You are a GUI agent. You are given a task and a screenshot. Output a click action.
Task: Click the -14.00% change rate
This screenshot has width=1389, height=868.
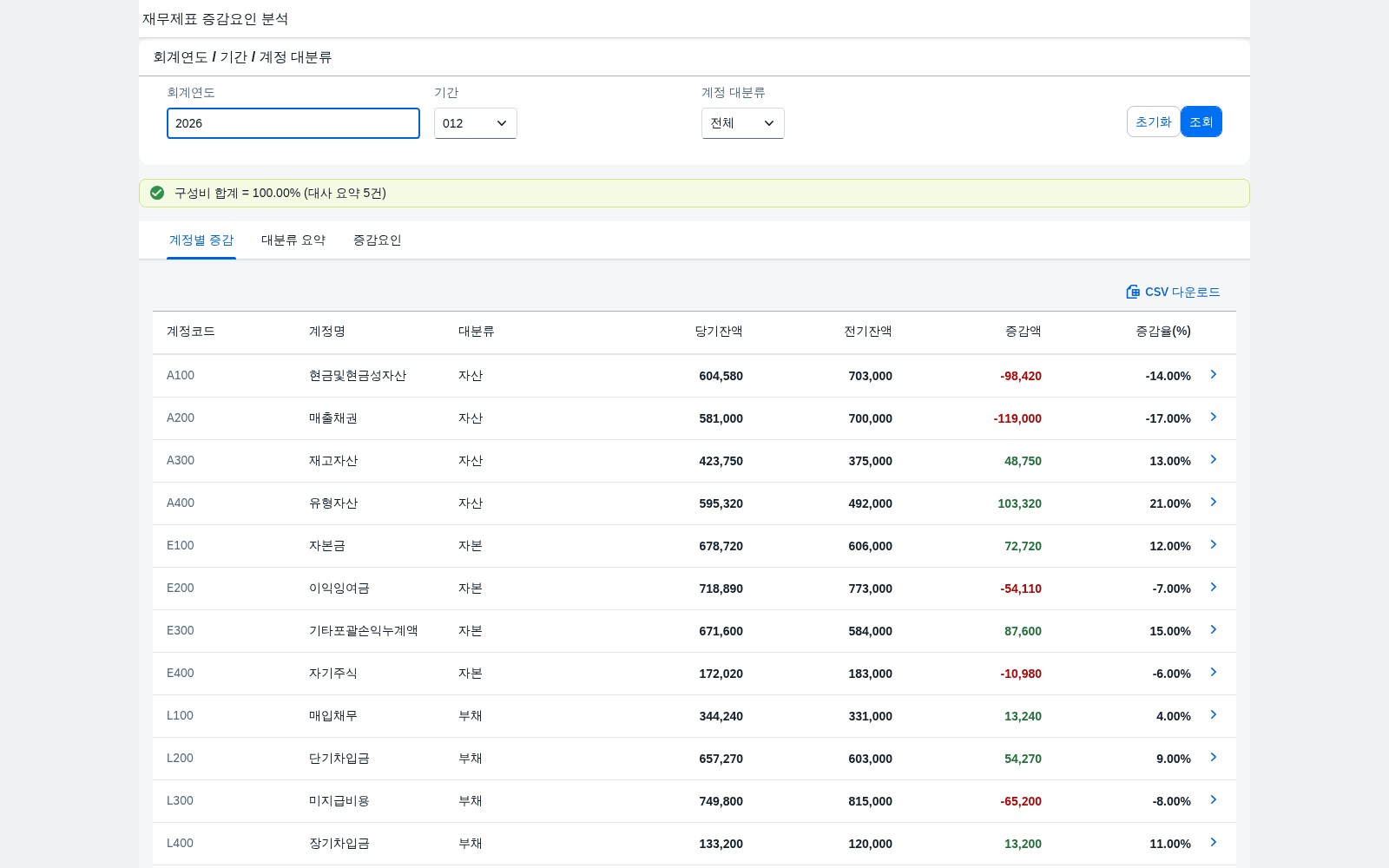coord(1168,376)
